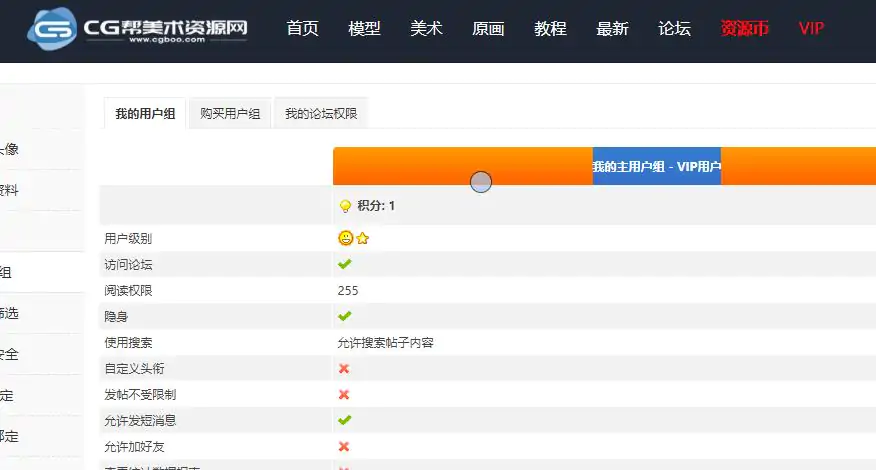Click the 阅读权限 row label
Viewport: 876px width, 470px height.
[x=128, y=291]
